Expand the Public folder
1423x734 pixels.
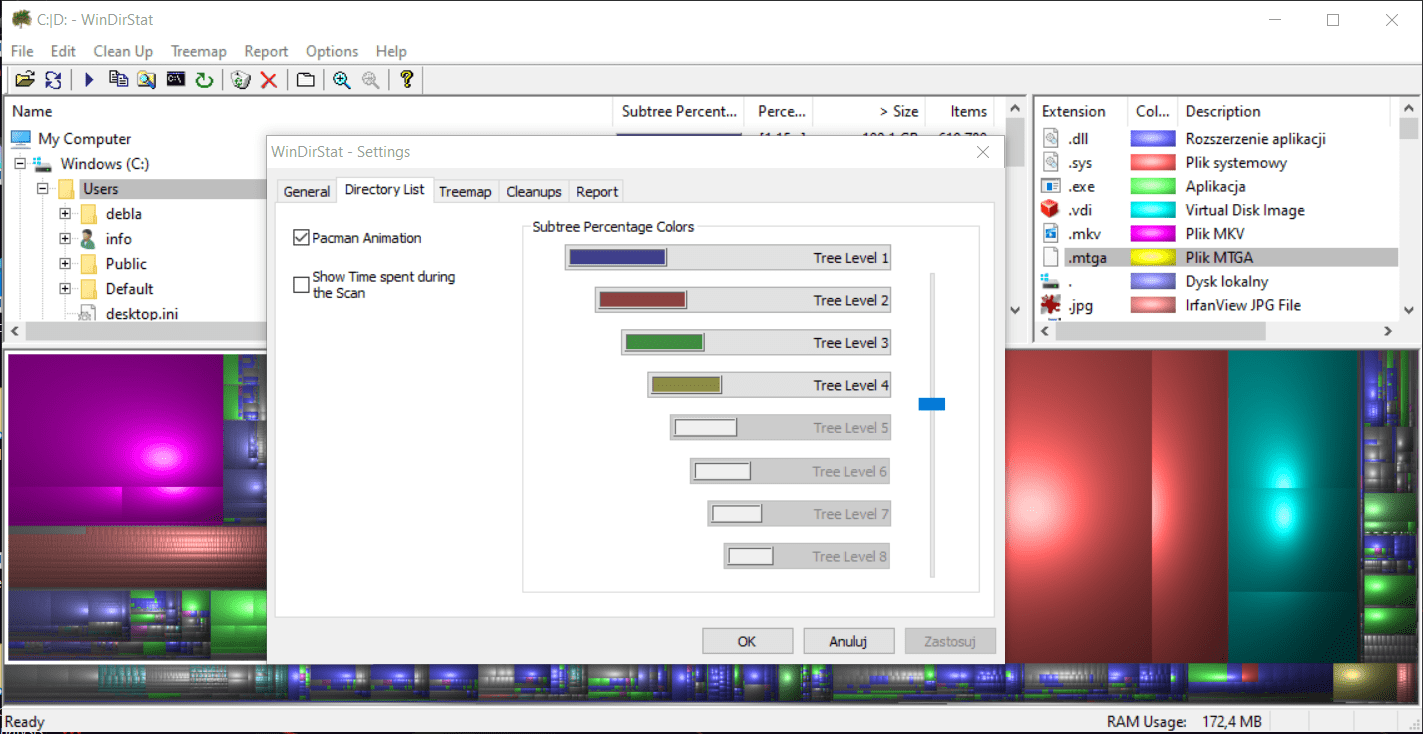point(65,264)
